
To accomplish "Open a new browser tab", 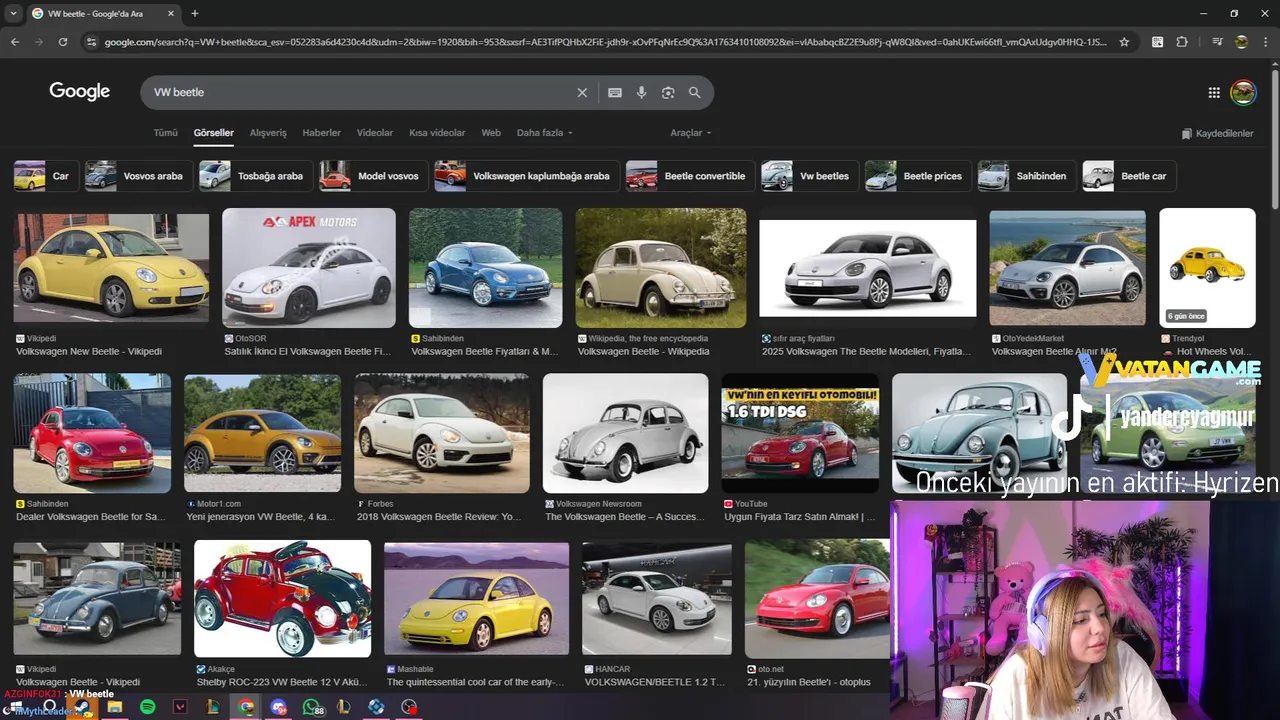I will point(195,13).
